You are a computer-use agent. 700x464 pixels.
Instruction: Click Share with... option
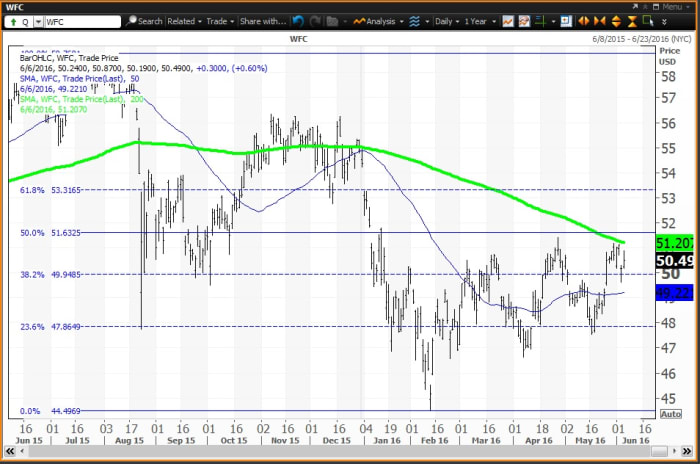263,21
